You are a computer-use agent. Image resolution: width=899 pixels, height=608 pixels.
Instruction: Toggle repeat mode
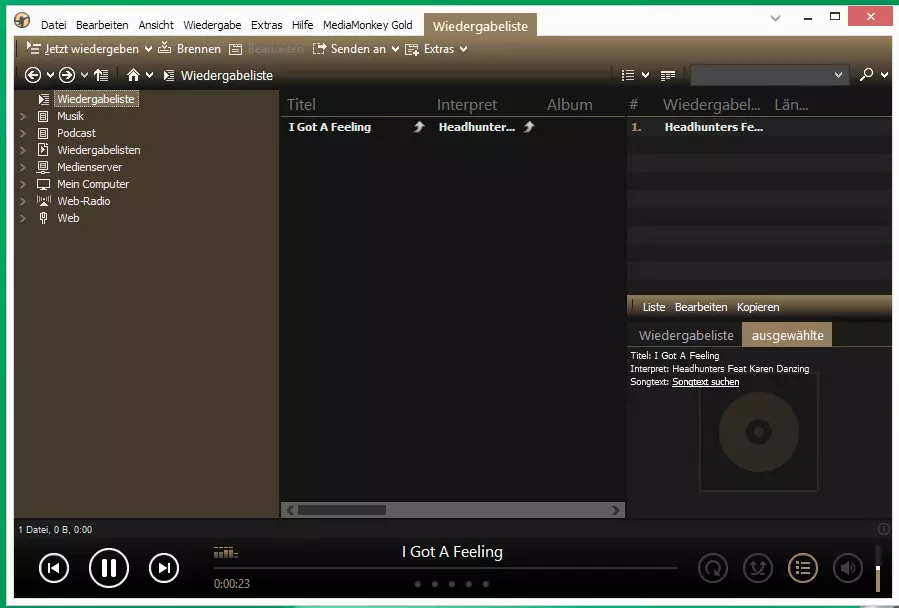(x=713, y=568)
